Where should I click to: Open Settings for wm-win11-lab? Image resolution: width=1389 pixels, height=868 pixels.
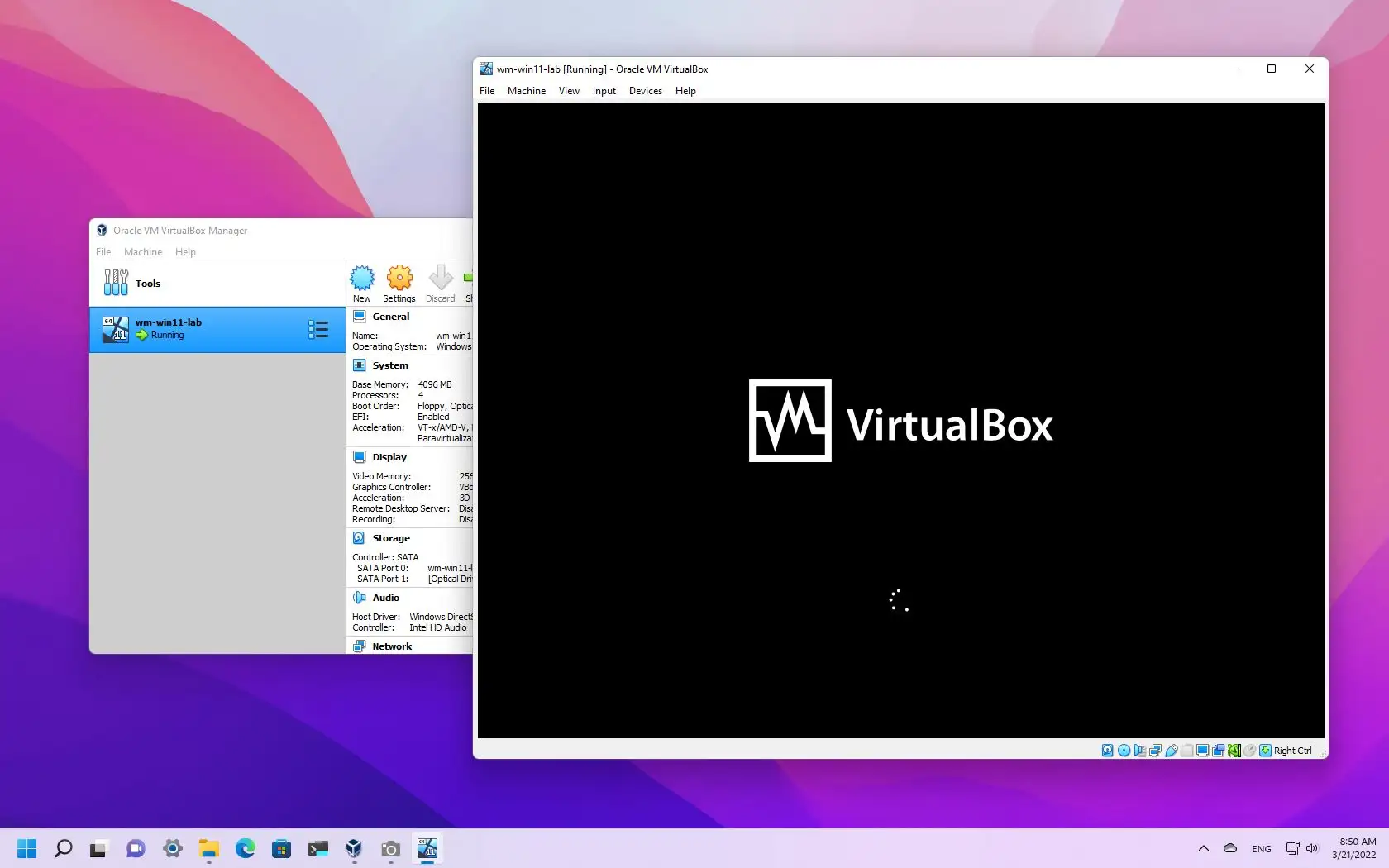(x=399, y=284)
